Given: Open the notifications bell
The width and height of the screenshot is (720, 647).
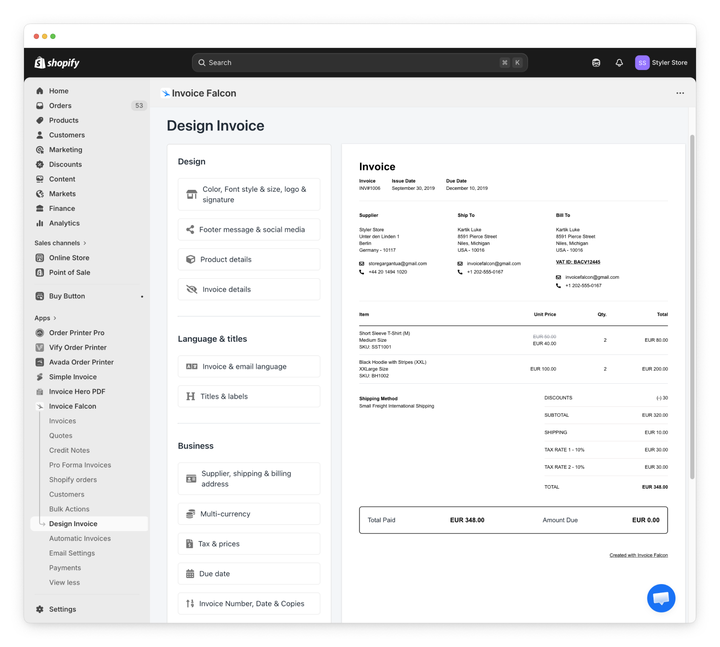Looking at the screenshot, I should (619, 63).
